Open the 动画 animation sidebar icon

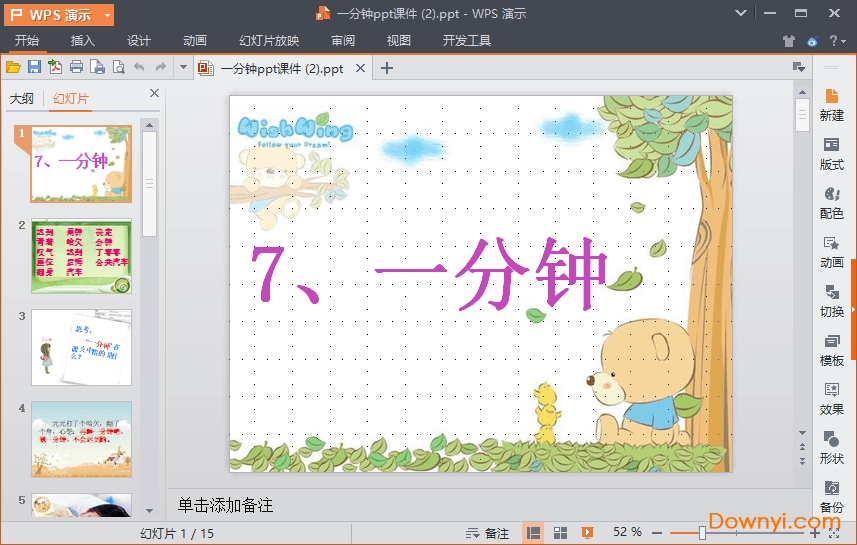[x=831, y=252]
